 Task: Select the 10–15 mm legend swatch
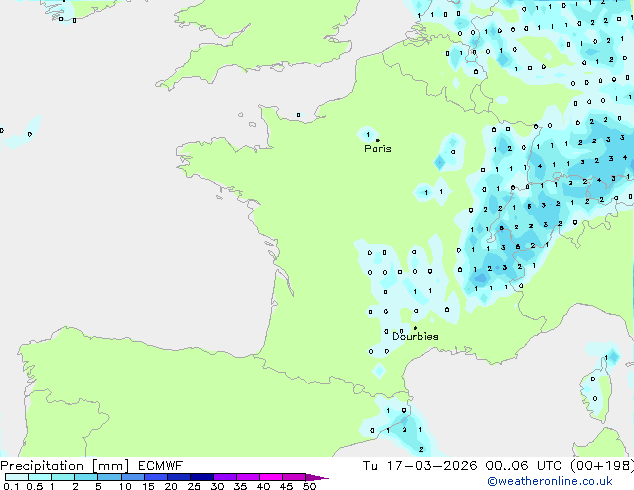pos(132,477)
